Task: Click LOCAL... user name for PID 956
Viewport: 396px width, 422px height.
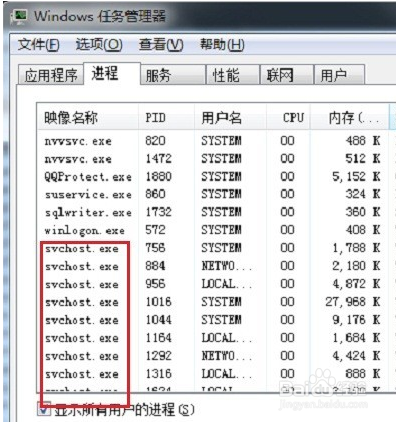Action: tap(226, 284)
